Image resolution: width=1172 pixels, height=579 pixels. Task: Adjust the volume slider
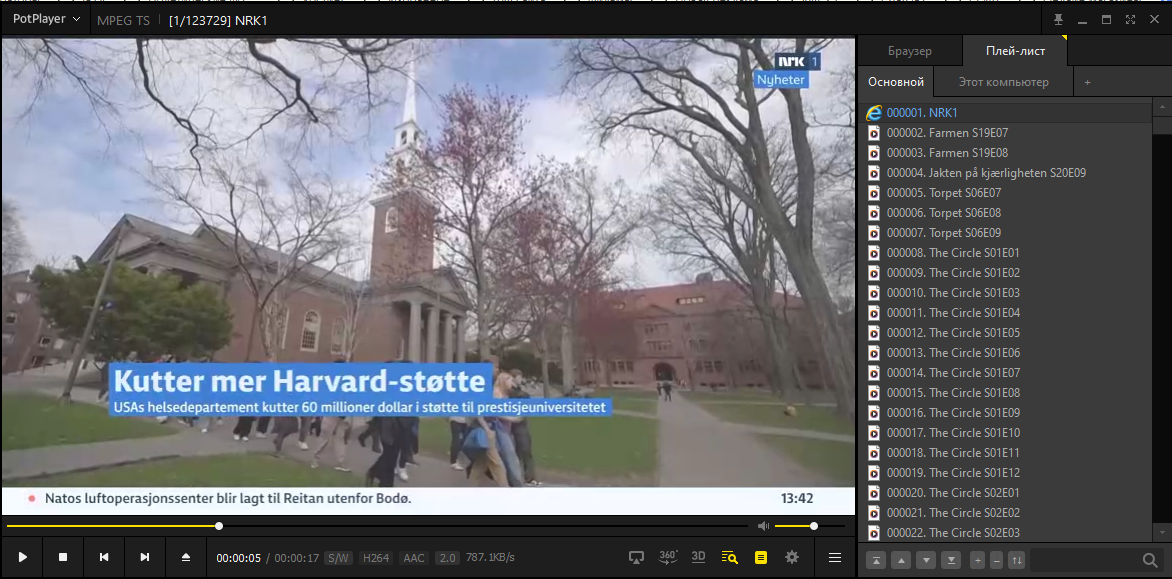click(810, 526)
